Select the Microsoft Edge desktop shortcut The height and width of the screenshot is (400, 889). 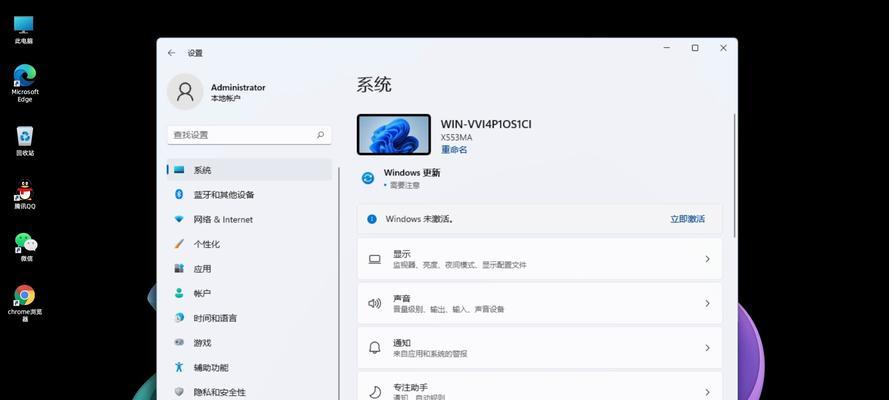click(24, 83)
